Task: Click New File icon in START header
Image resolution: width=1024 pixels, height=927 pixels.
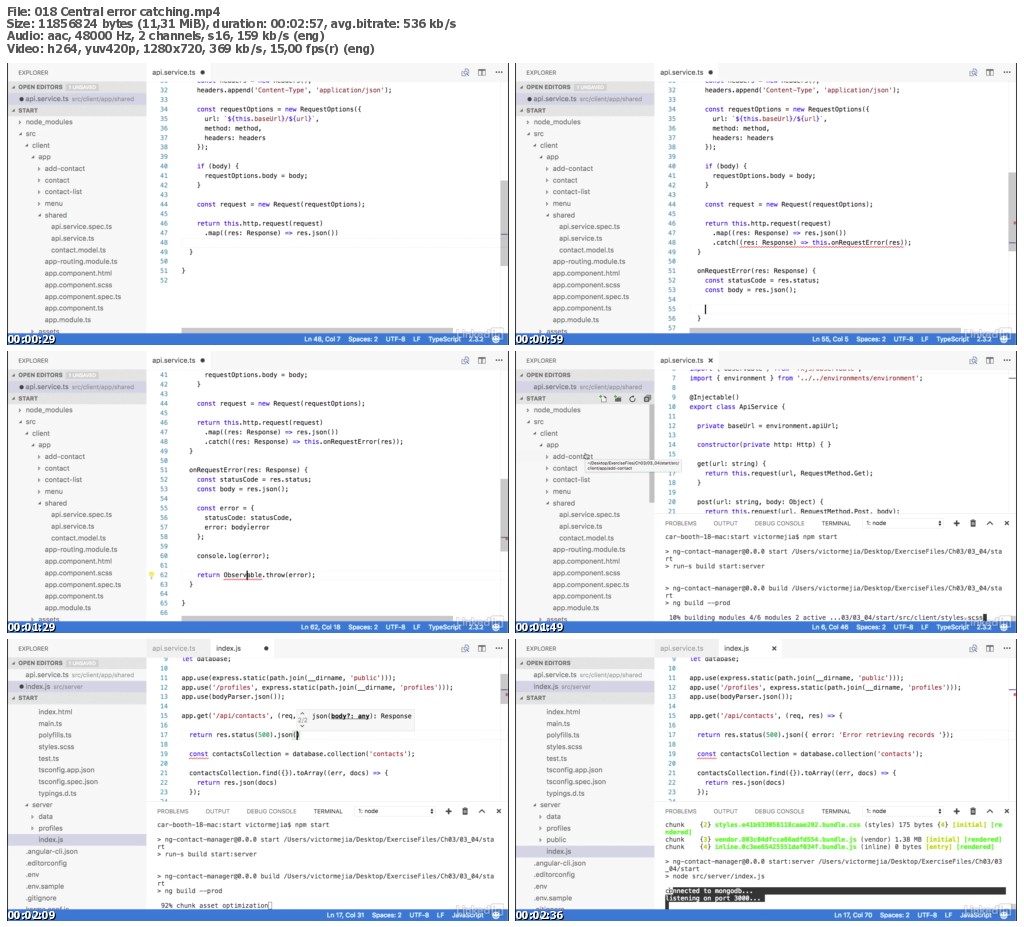Action: tap(603, 398)
